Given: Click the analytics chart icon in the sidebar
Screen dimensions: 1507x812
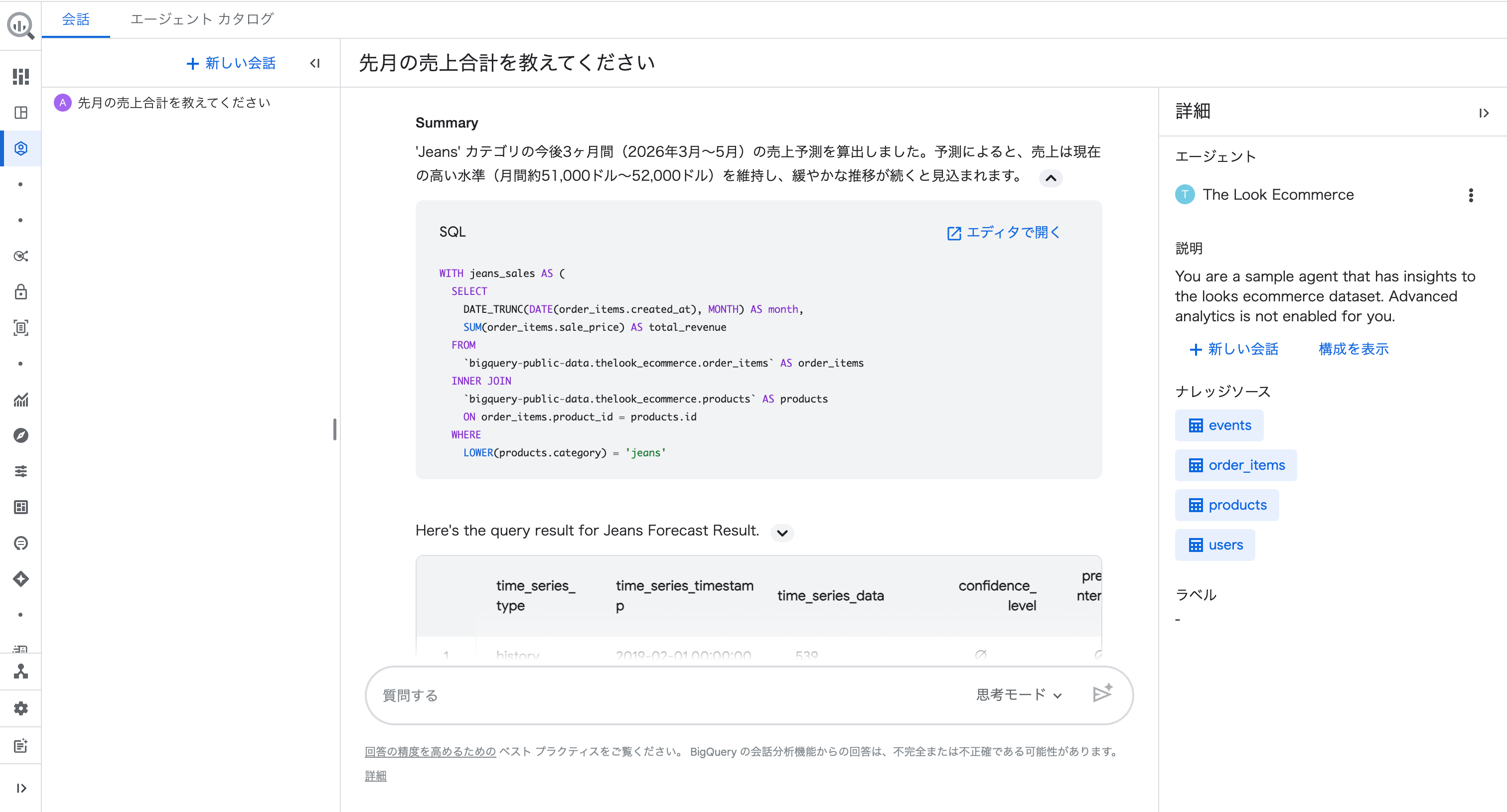Looking at the screenshot, I should 21,400.
